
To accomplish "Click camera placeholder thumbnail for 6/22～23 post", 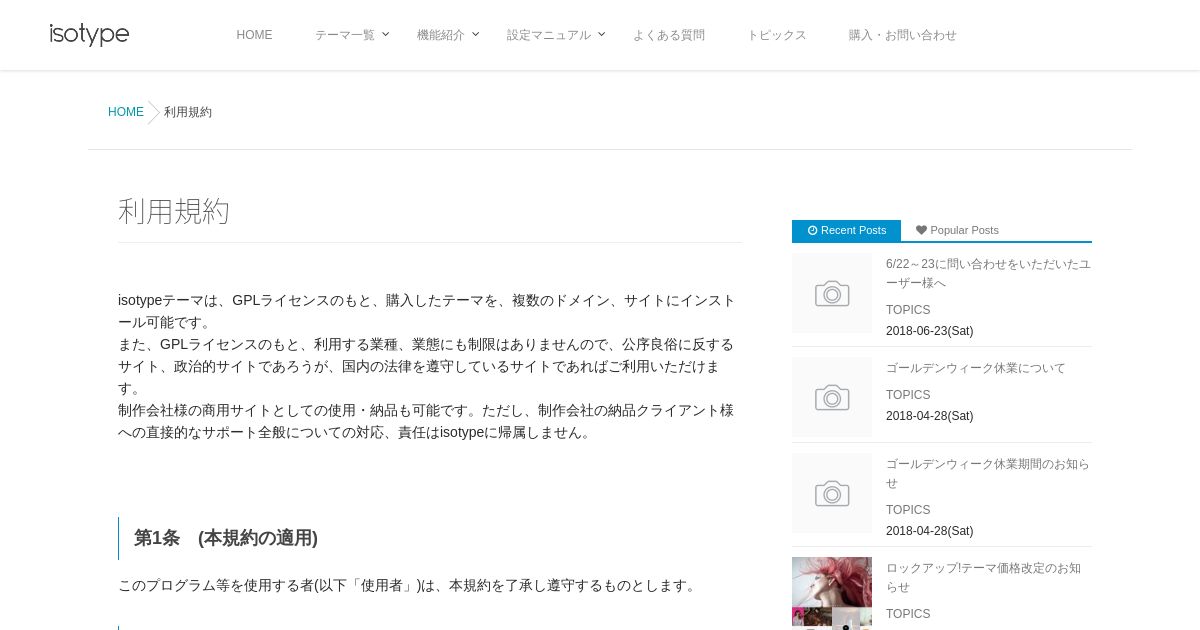I will (x=832, y=293).
